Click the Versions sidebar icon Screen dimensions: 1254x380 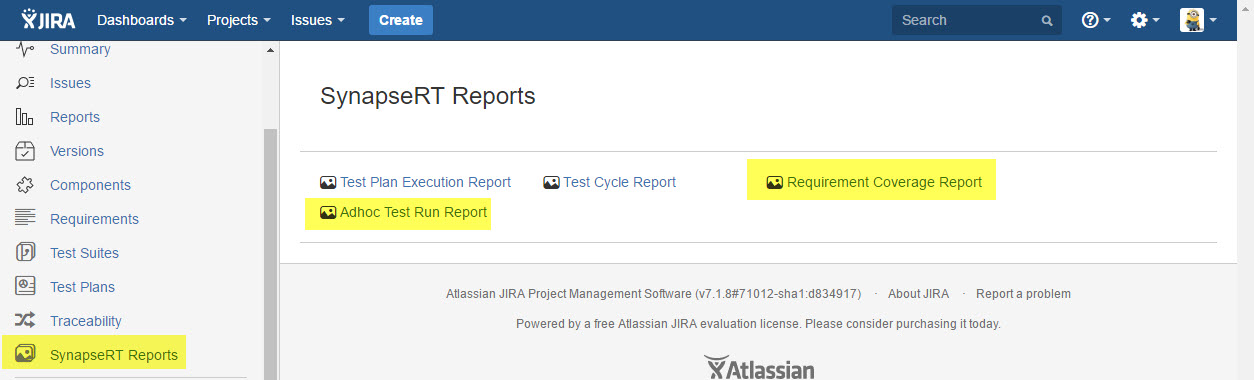tap(26, 151)
